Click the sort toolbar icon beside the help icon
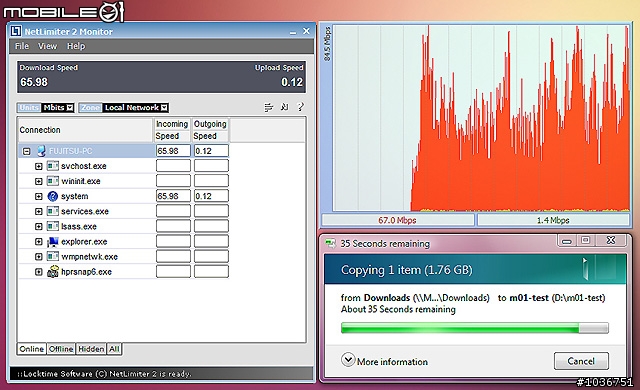This screenshot has height=390, width=640. (x=284, y=107)
